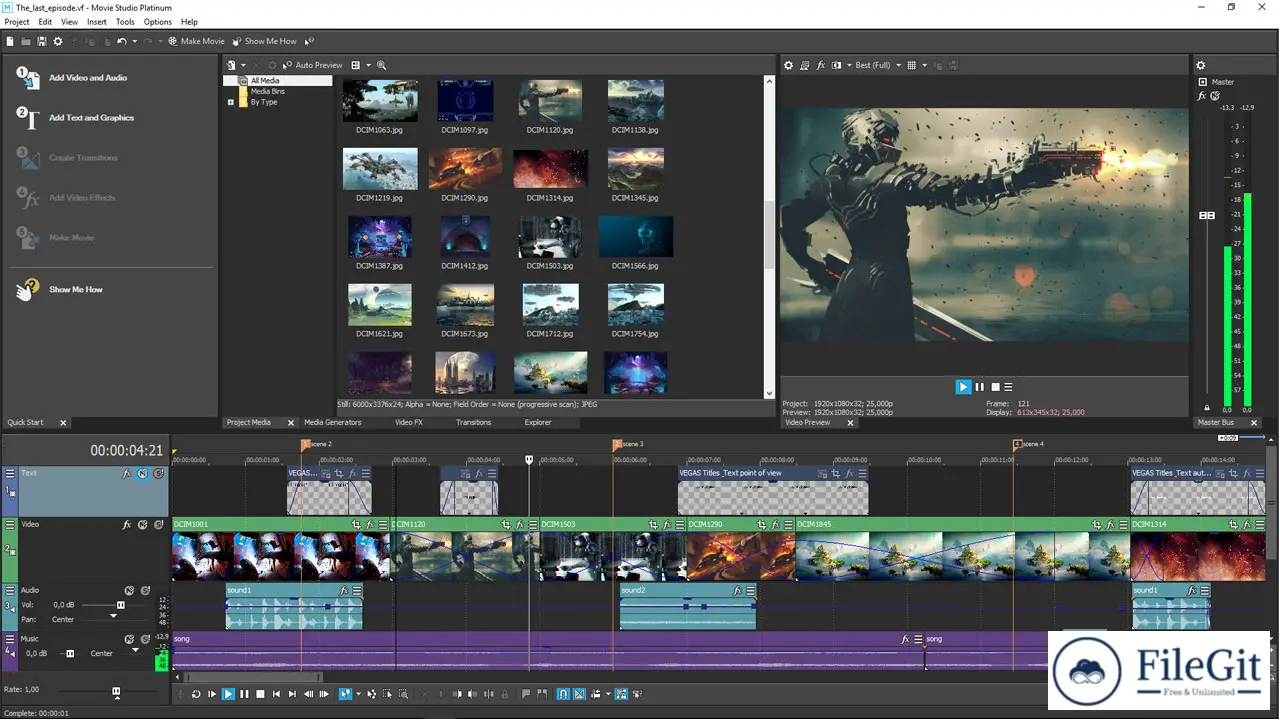
Task: Open preview overlays grid dropdown arrow
Action: [924, 65]
